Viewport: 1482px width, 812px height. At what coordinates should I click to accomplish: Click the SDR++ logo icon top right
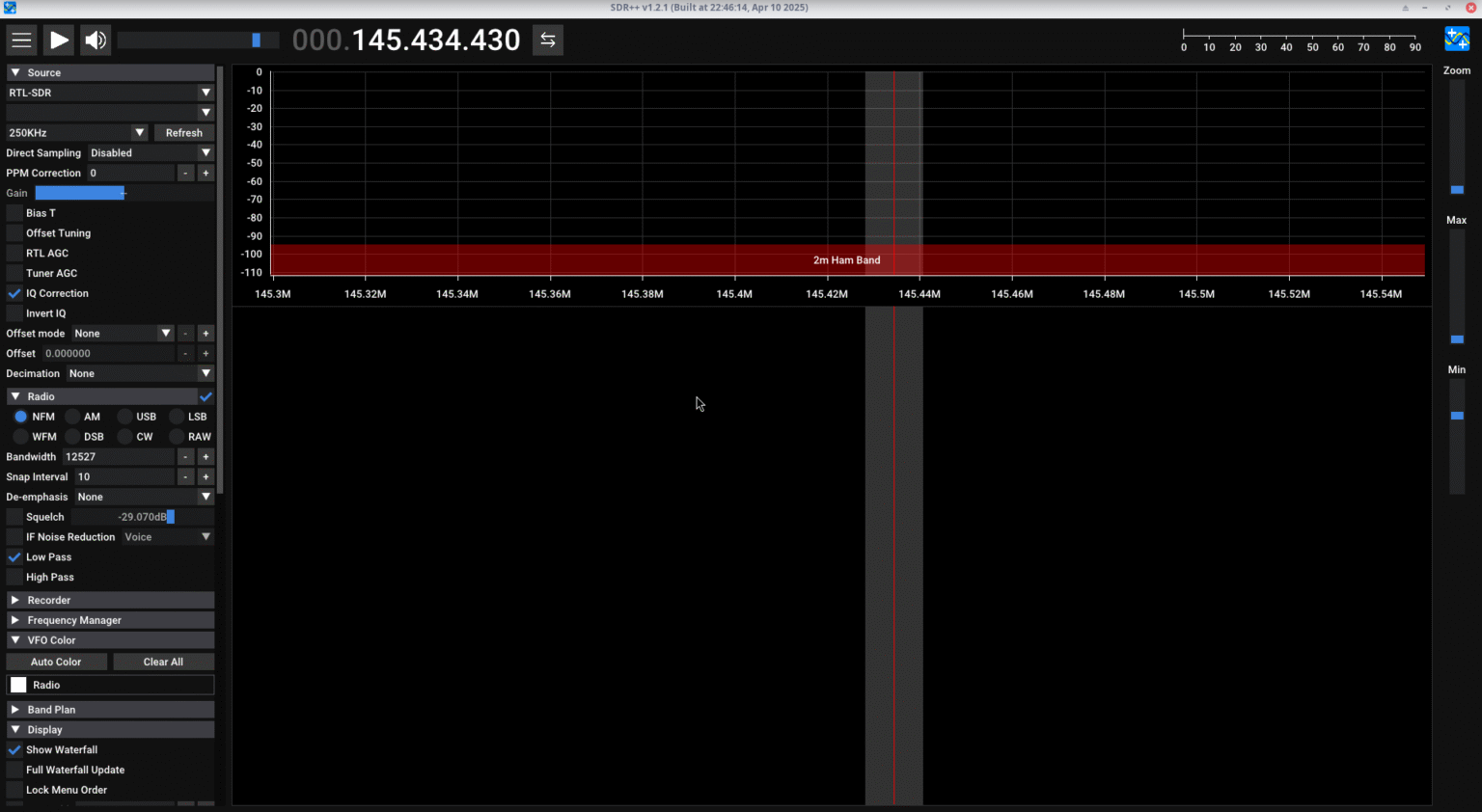(x=1455, y=39)
